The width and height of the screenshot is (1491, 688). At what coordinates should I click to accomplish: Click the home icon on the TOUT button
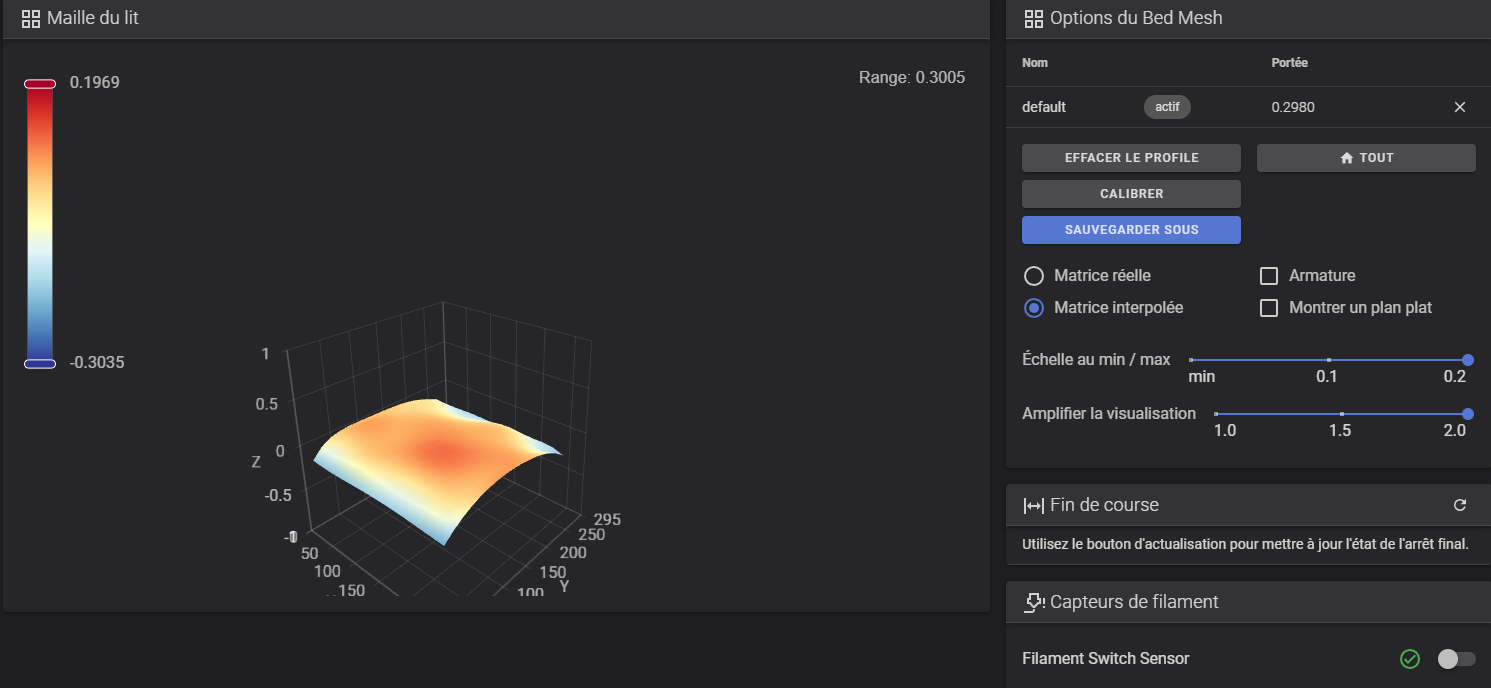[x=1346, y=158]
